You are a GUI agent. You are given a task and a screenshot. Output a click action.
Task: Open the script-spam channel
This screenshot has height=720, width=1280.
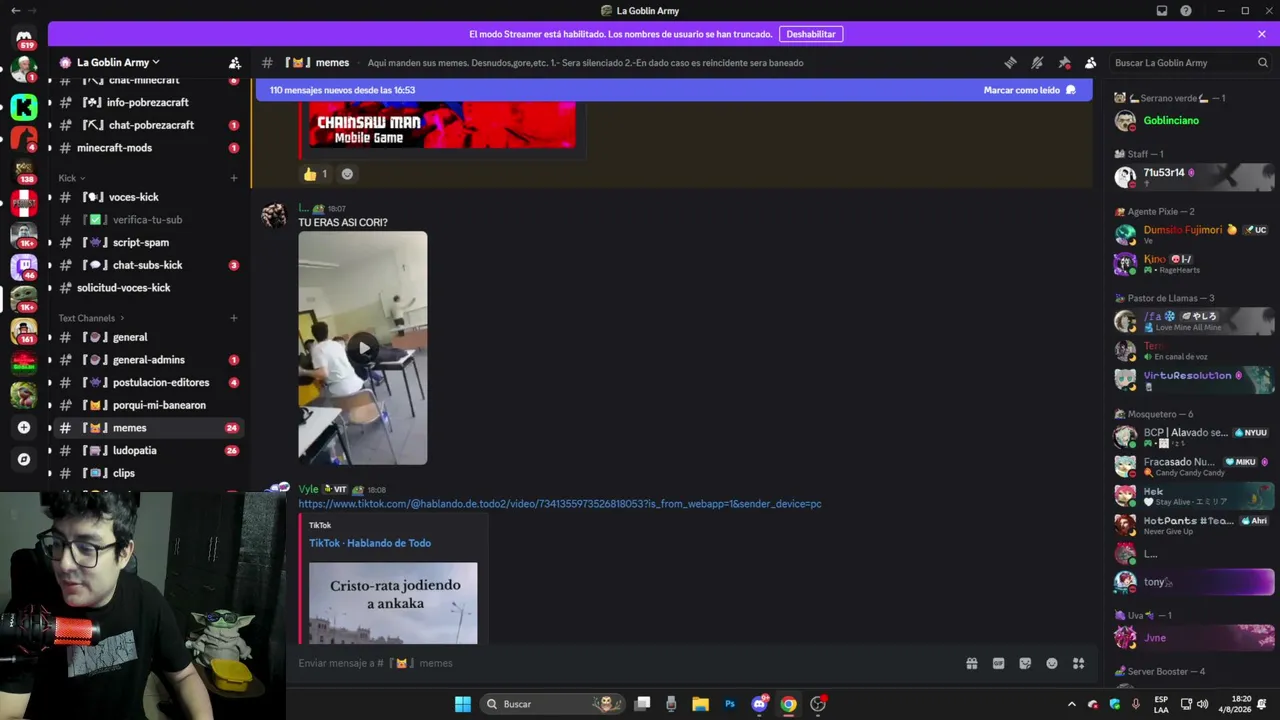[x=147, y=242]
